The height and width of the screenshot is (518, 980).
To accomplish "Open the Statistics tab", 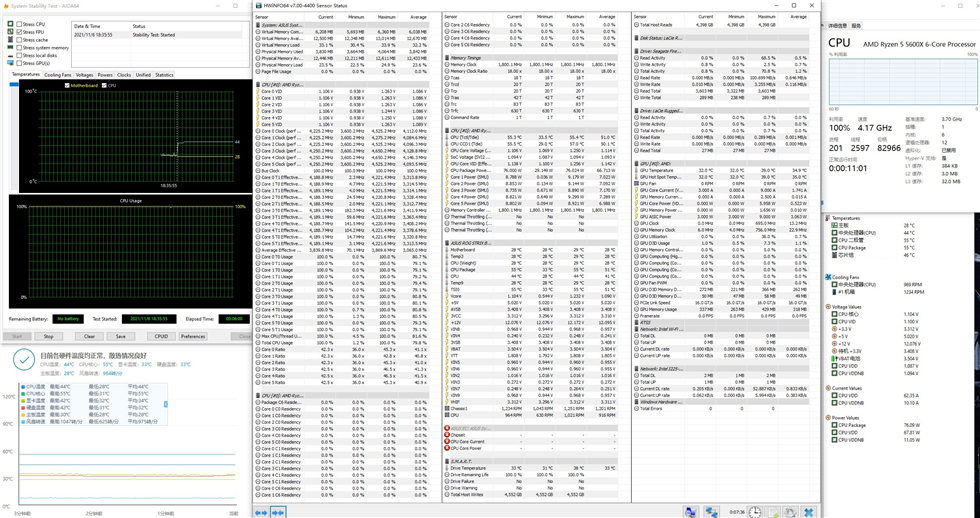I will tap(164, 75).
